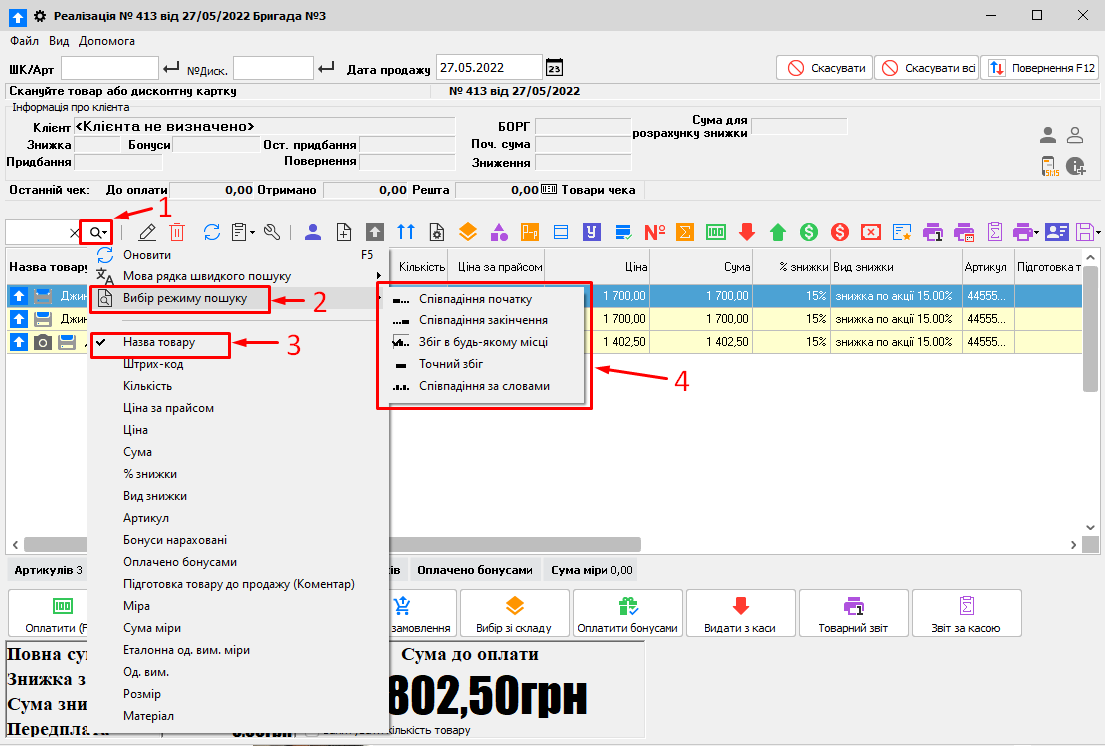This screenshot has height=746, width=1105.
Task: Select 'Артикул' as the search field
Action: (146, 518)
